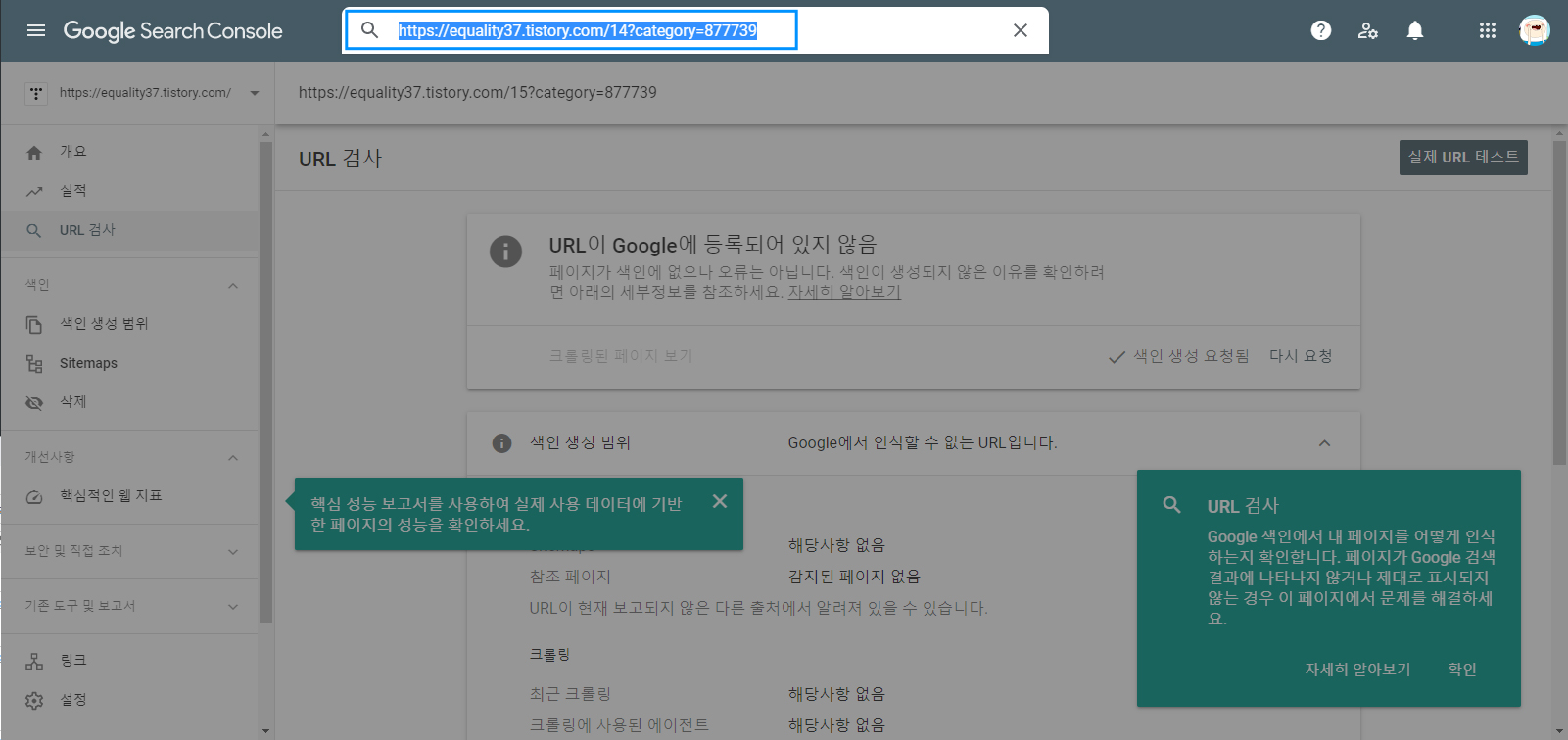Click the links icon beside 링크

click(x=34, y=661)
